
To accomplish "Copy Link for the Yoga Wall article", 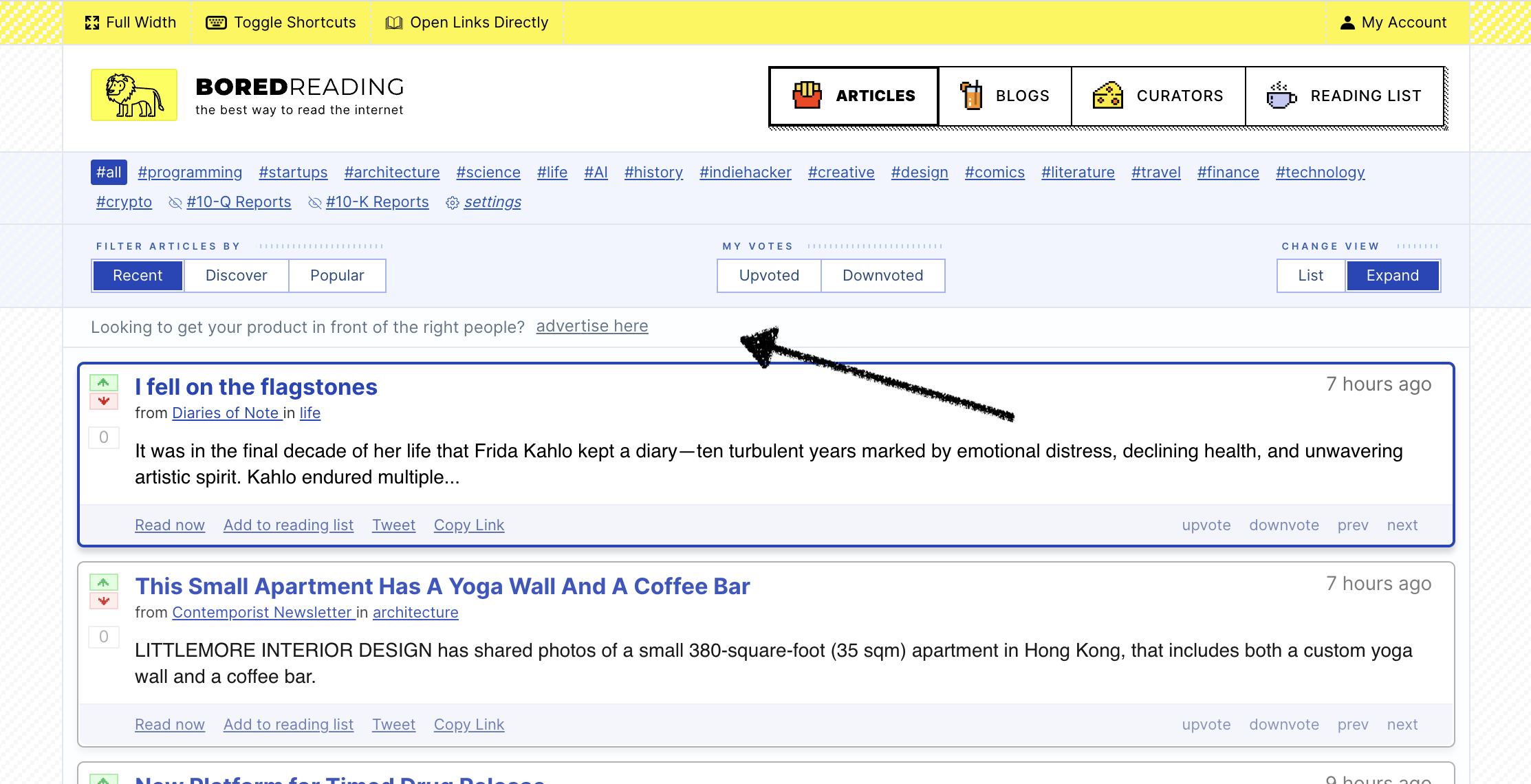I will coord(469,725).
